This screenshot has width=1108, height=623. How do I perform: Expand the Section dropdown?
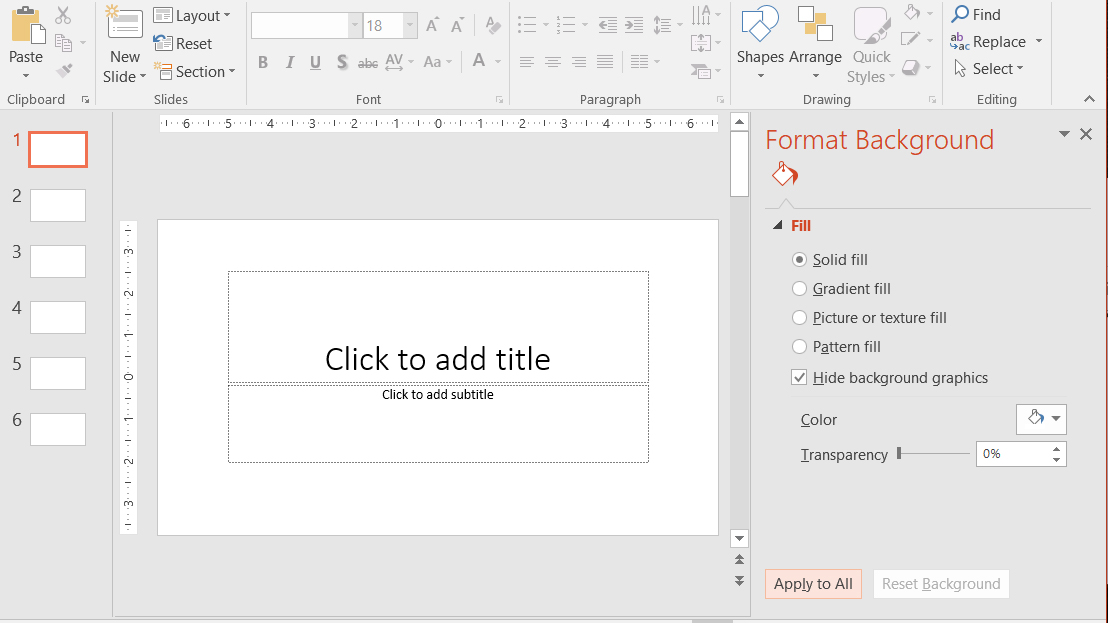click(x=194, y=71)
